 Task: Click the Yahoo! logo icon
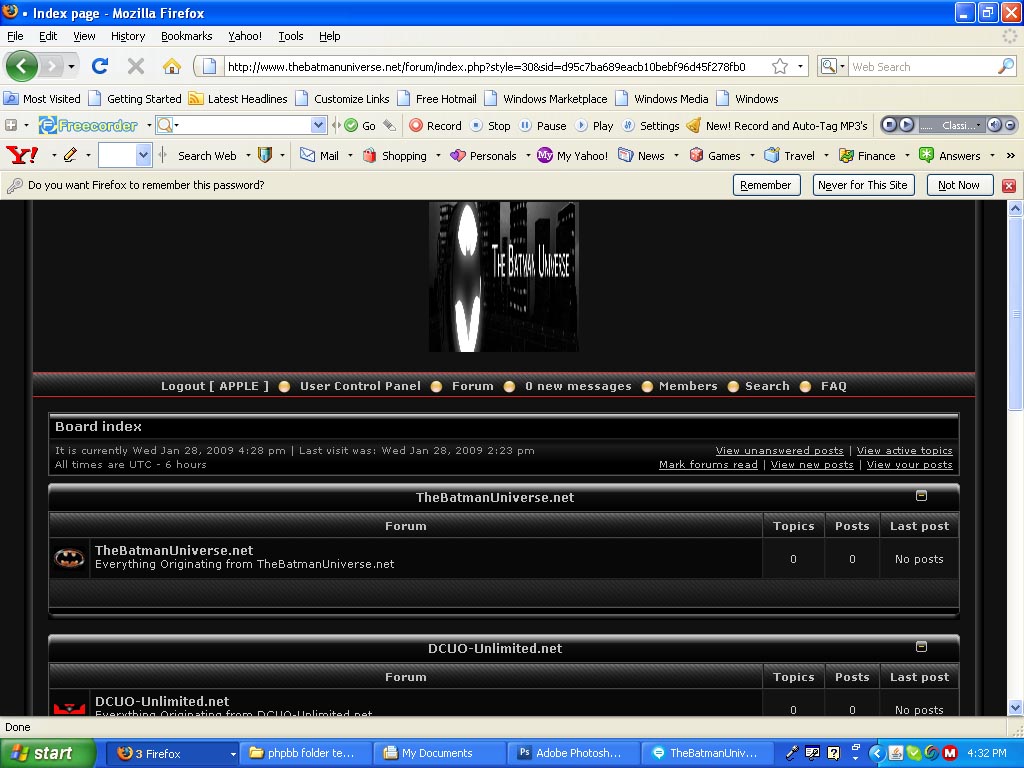point(22,155)
